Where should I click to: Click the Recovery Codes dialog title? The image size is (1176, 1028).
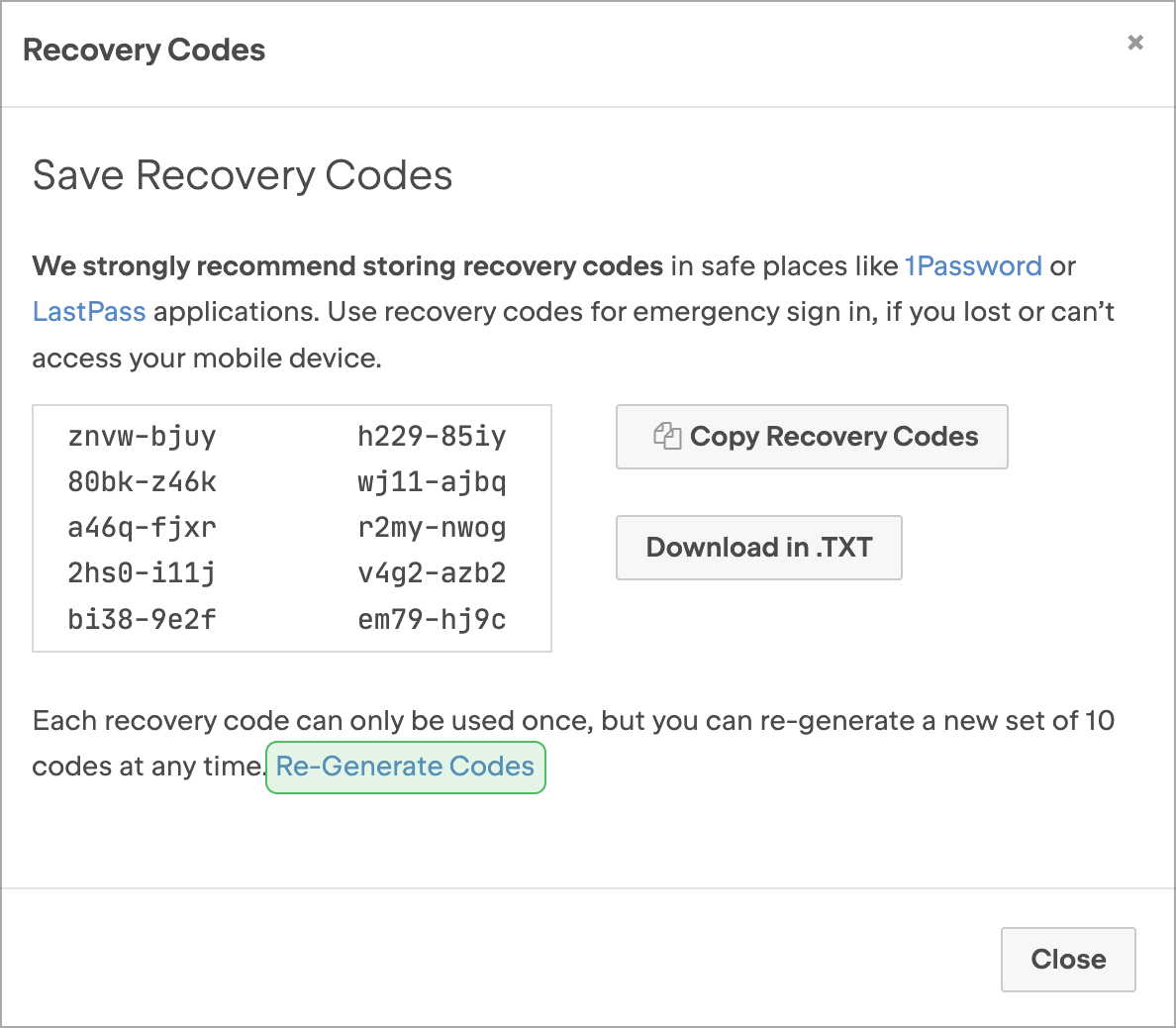144,51
